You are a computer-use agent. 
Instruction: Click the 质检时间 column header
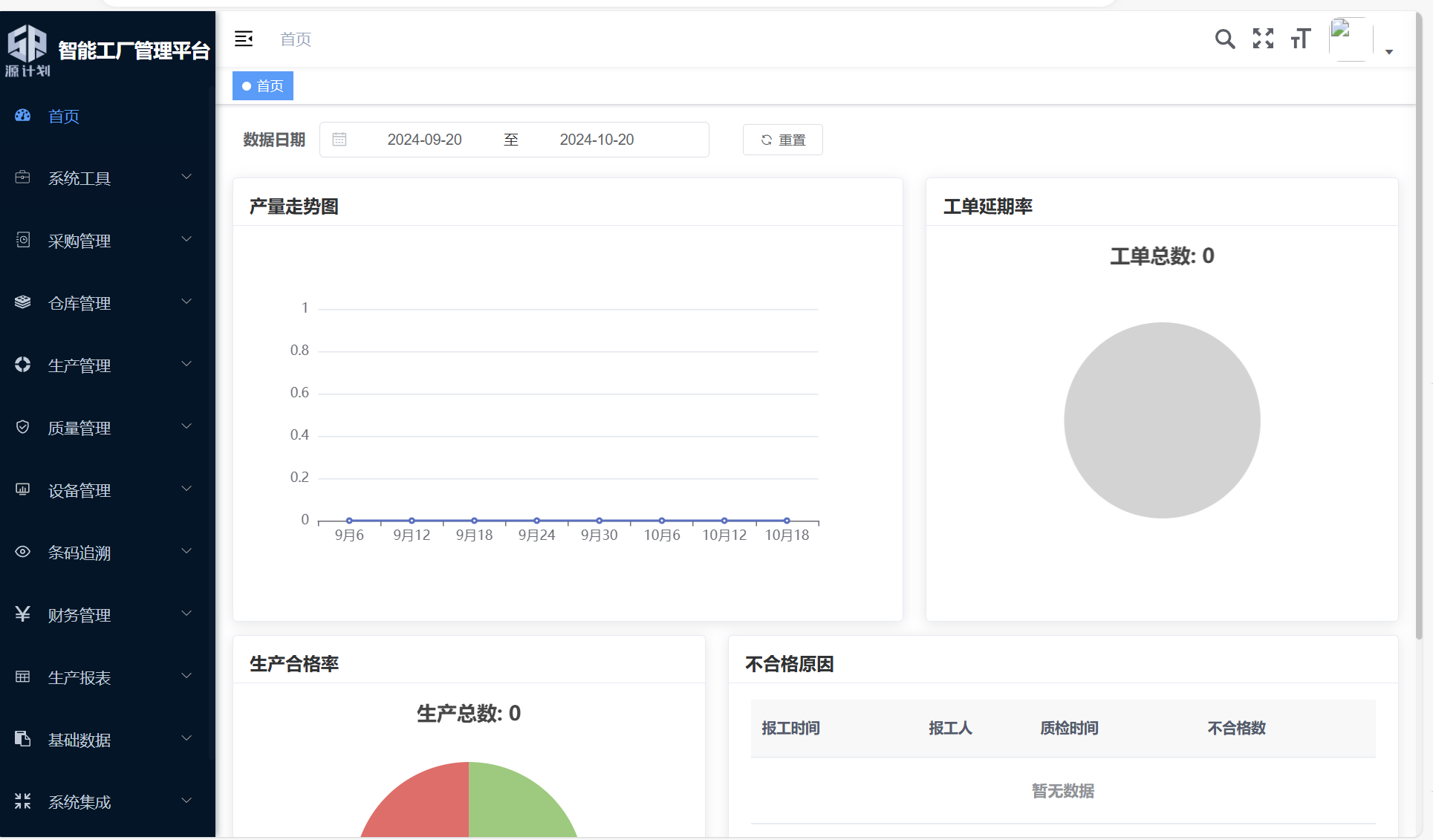pyautogui.click(x=1069, y=728)
